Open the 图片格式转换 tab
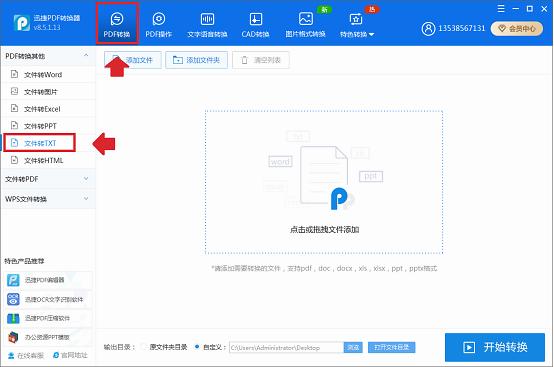The width and height of the screenshot is (554, 367). point(305,24)
